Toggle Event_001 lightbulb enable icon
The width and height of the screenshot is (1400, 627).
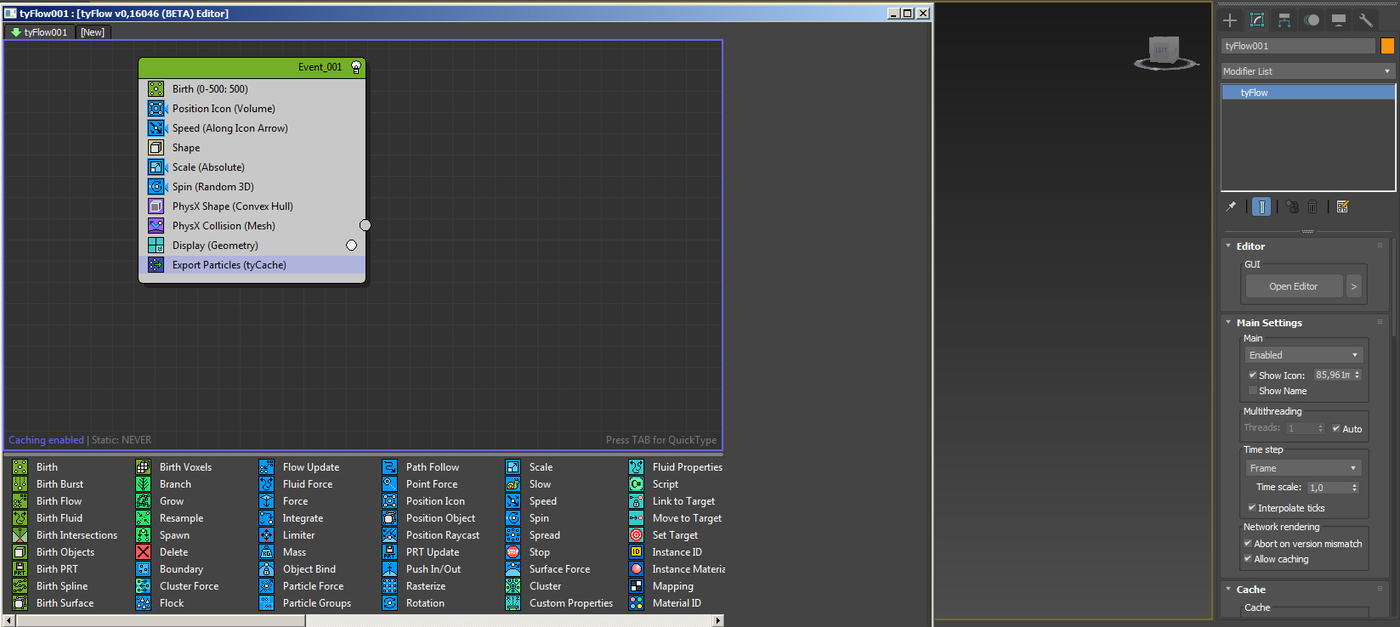(x=355, y=67)
